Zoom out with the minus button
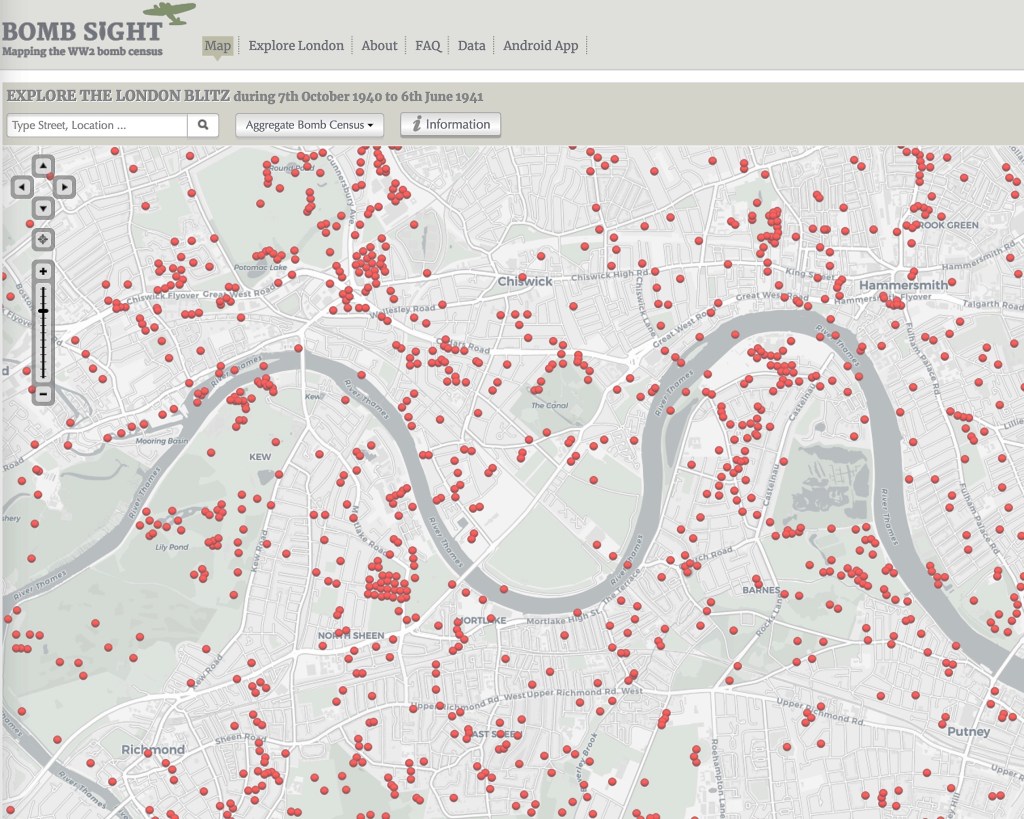 pyautogui.click(x=43, y=394)
